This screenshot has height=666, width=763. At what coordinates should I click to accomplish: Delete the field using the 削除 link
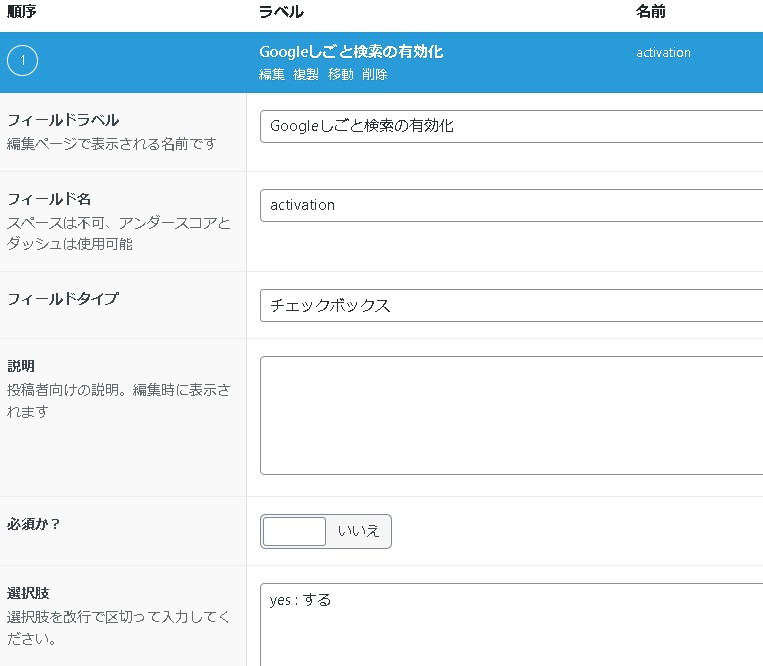click(375, 75)
